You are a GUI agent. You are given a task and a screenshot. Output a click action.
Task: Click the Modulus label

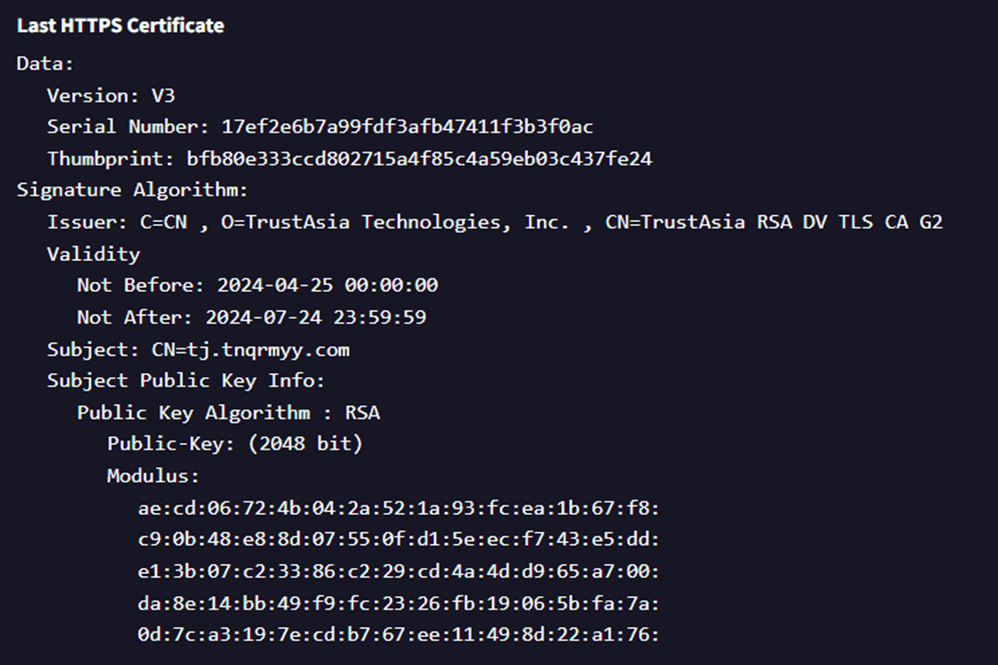pyautogui.click(x=153, y=475)
